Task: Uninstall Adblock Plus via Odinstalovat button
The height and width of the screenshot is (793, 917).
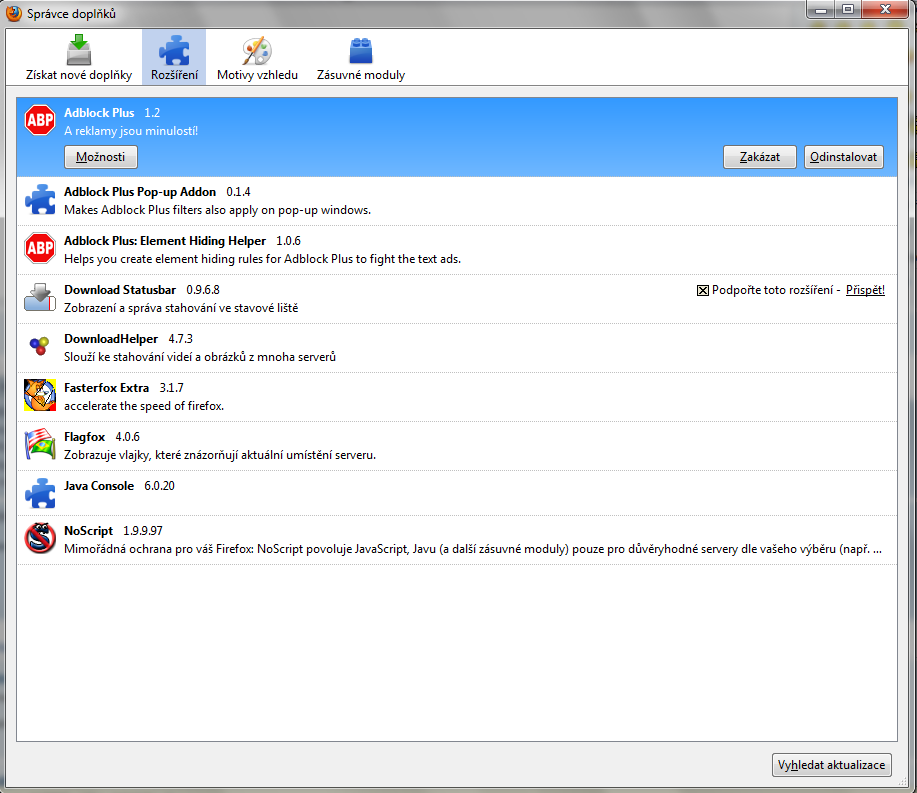Action: point(843,157)
